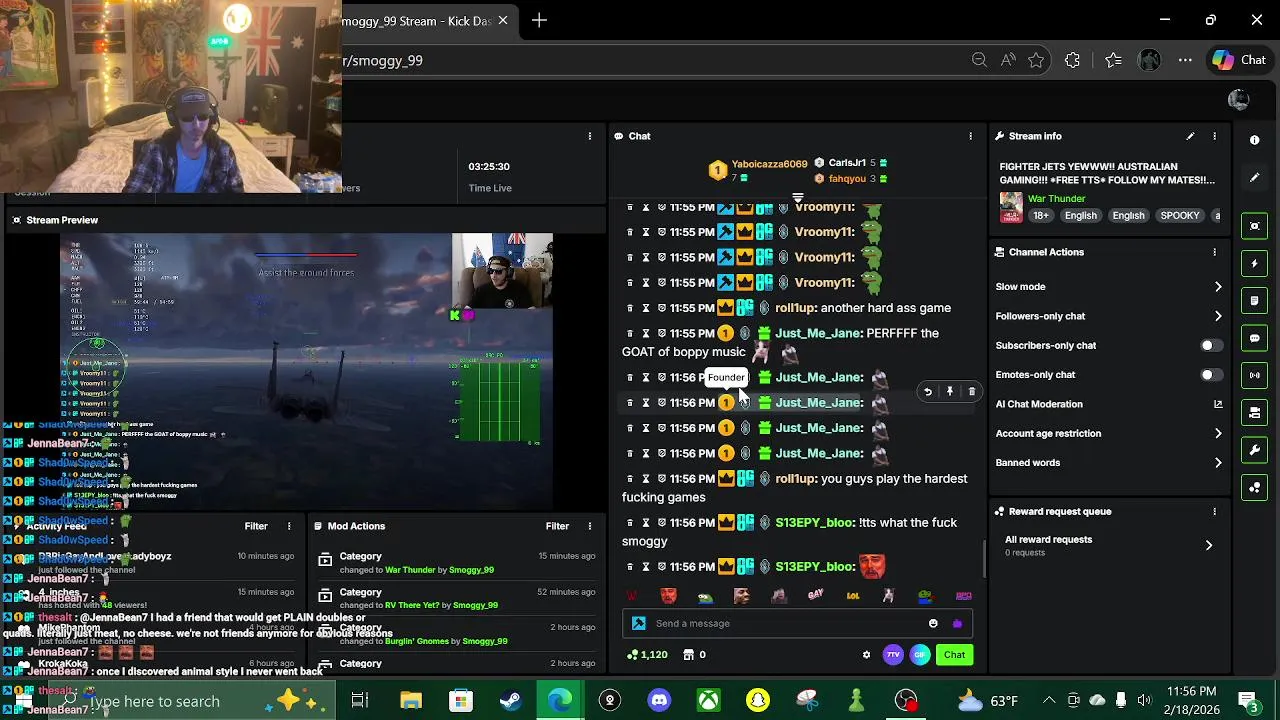The height and width of the screenshot is (720, 1280).
Task: Open AI Chat Moderation external link icon
Action: click(1218, 404)
